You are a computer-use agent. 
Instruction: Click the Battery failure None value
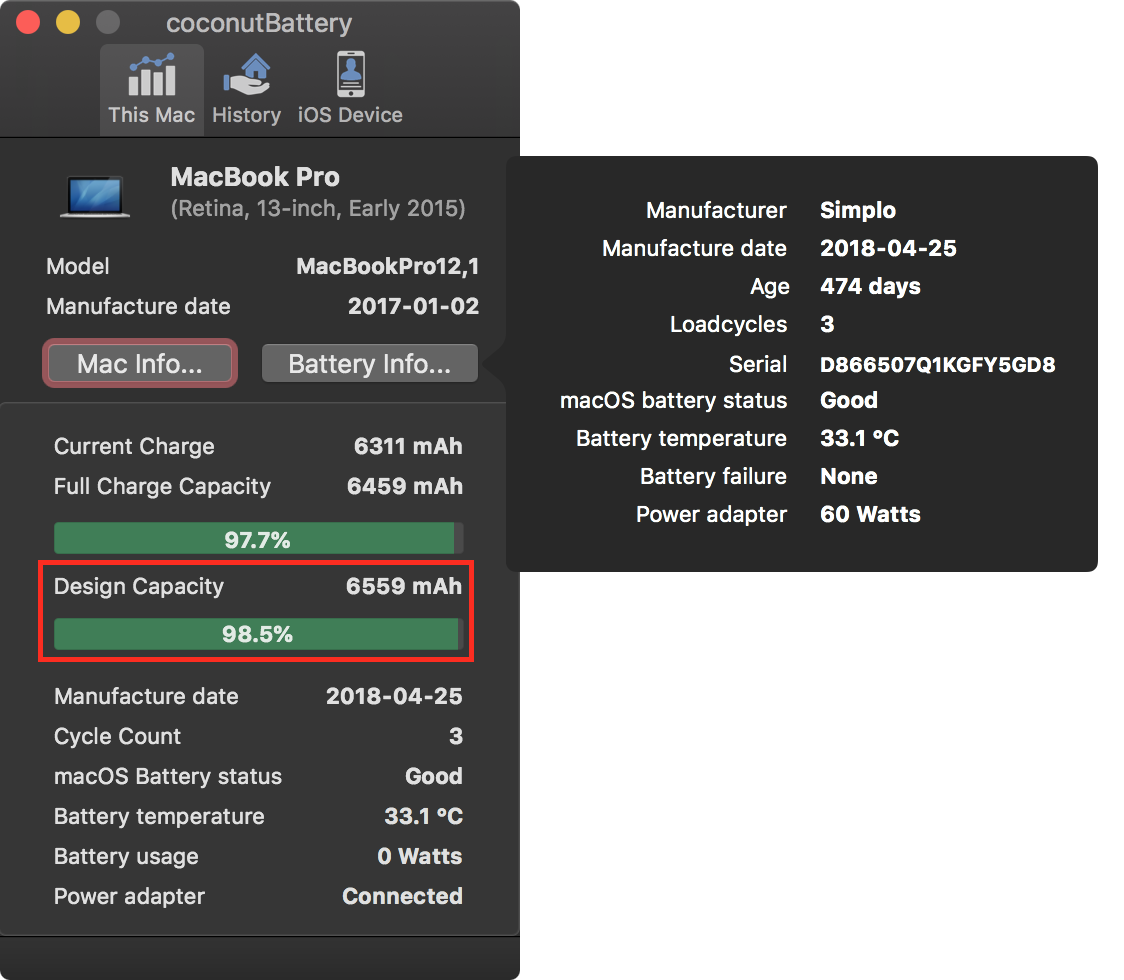pyautogui.click(x=849, y=476)
